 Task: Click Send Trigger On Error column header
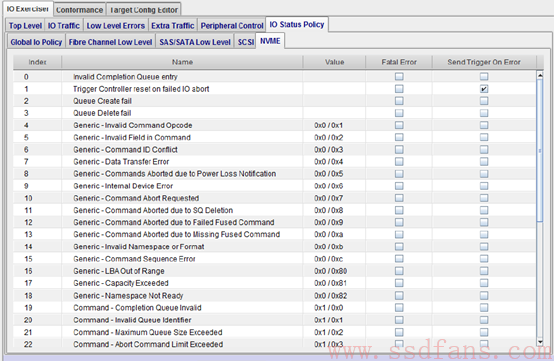(x=484, y=62)
